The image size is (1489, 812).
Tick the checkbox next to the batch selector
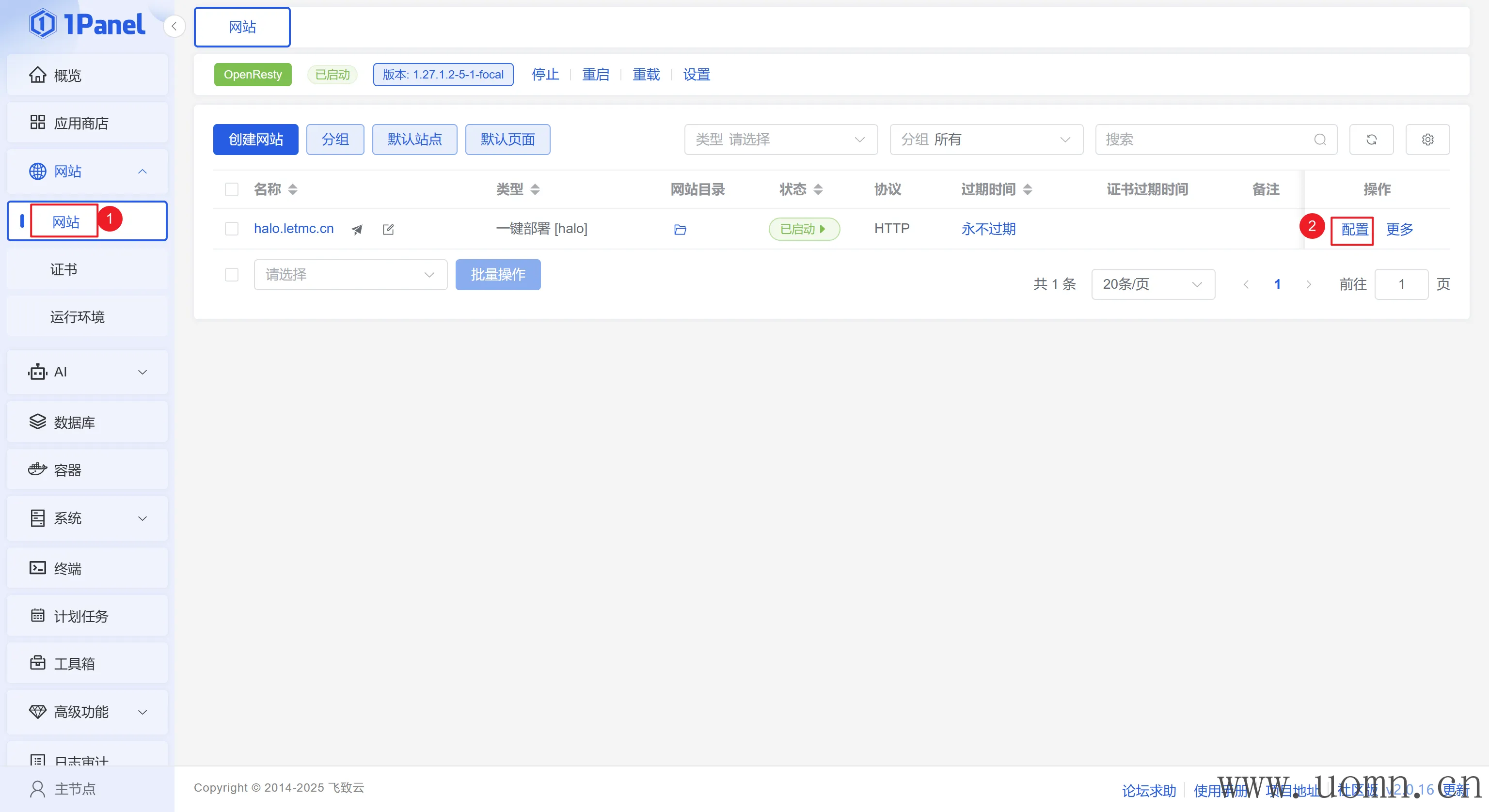(x=232, y=275)
